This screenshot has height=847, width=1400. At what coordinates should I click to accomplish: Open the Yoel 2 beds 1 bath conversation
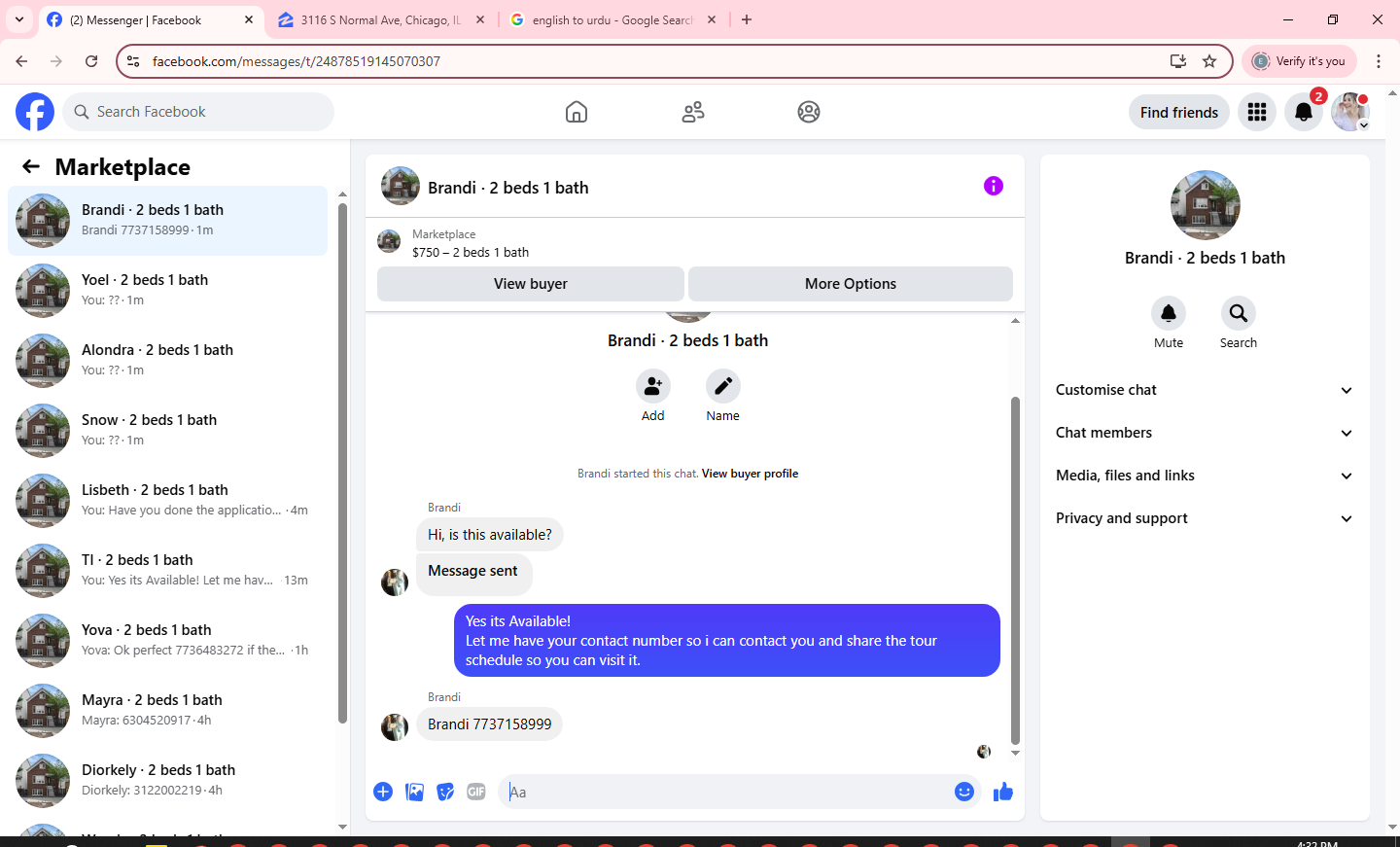[167, 291]
